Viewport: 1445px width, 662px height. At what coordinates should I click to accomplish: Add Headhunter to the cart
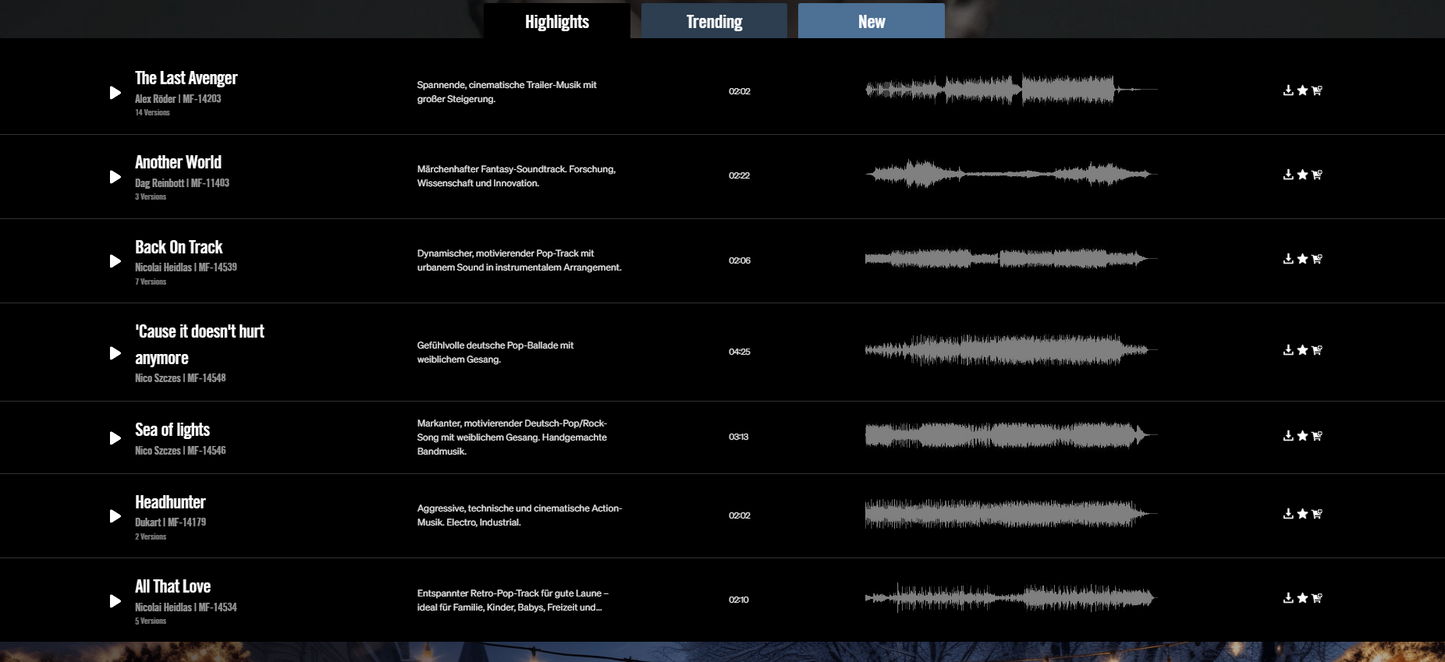[x=1316, y=512]
